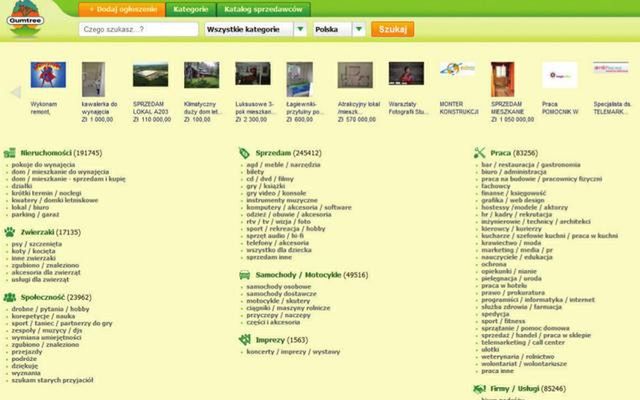Click samochody osobowe link
The height and width of the screenshot is (400, 640).
(278, 287)
